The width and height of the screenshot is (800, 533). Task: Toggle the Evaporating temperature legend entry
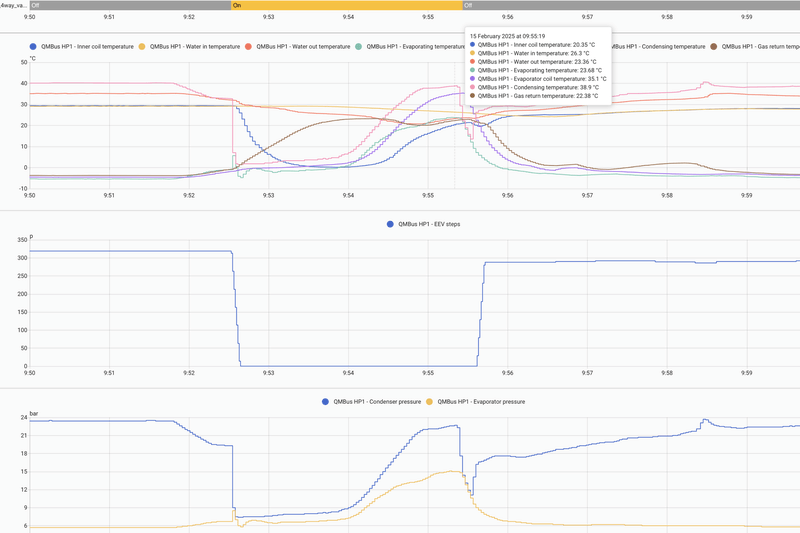pyautogui.click(x=410, y=46)
